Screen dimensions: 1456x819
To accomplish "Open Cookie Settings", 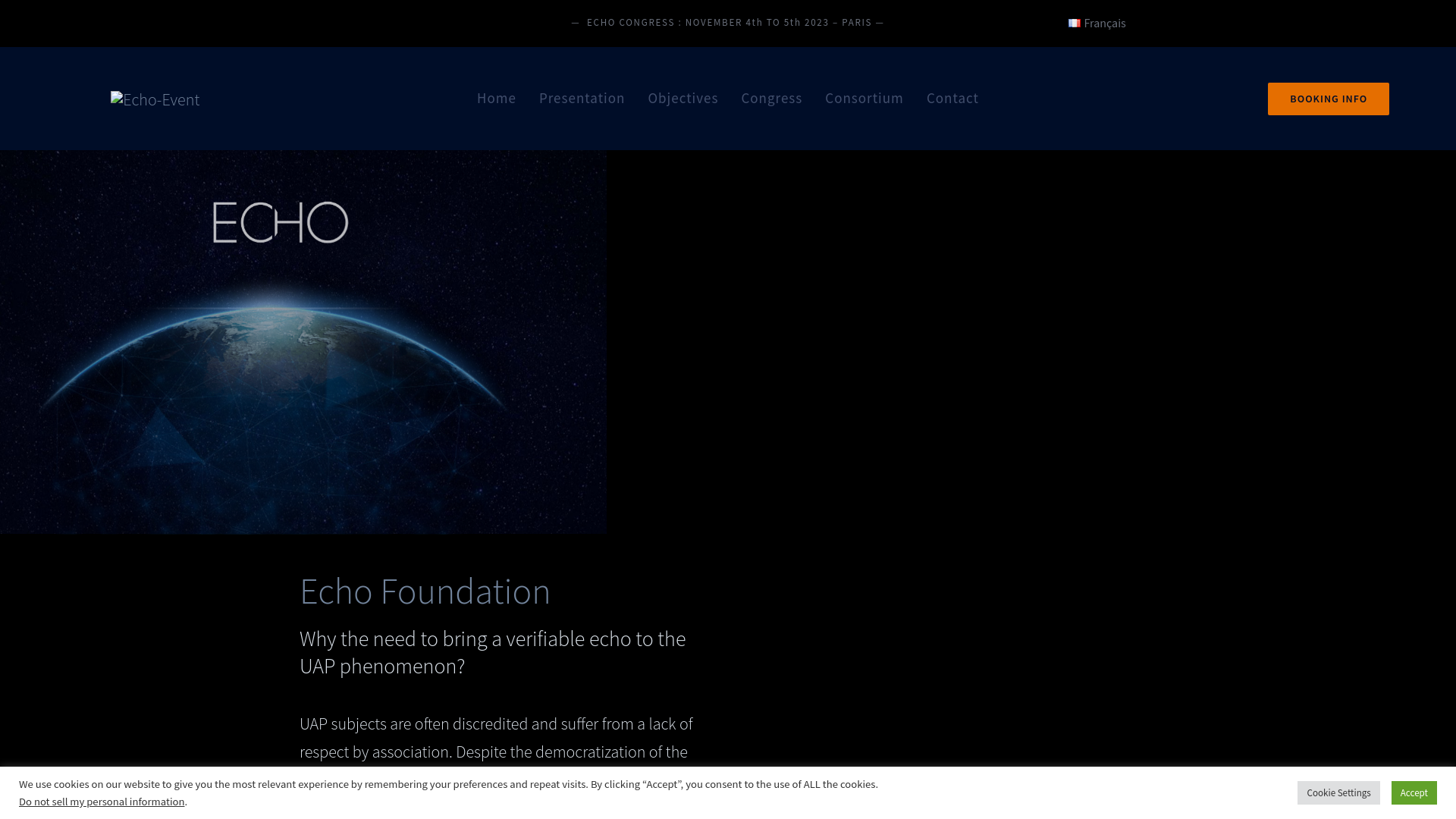I will 1338,792.
